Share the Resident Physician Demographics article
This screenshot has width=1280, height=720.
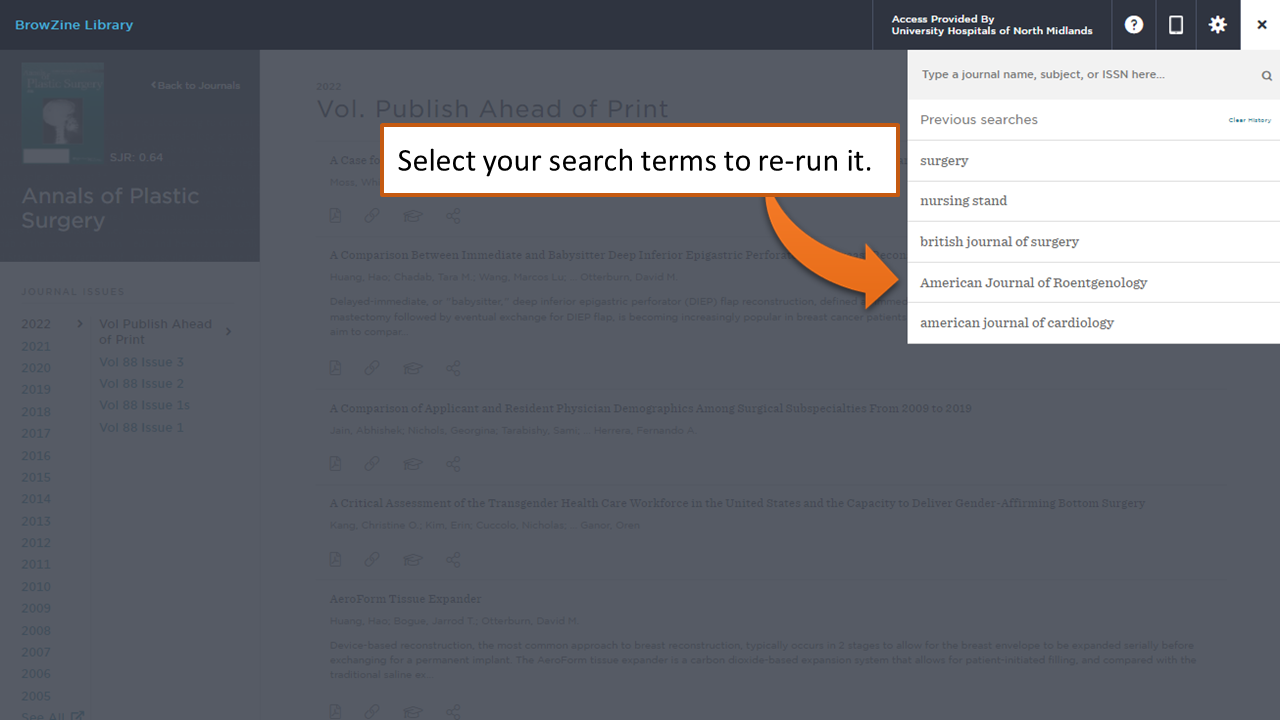453,464
